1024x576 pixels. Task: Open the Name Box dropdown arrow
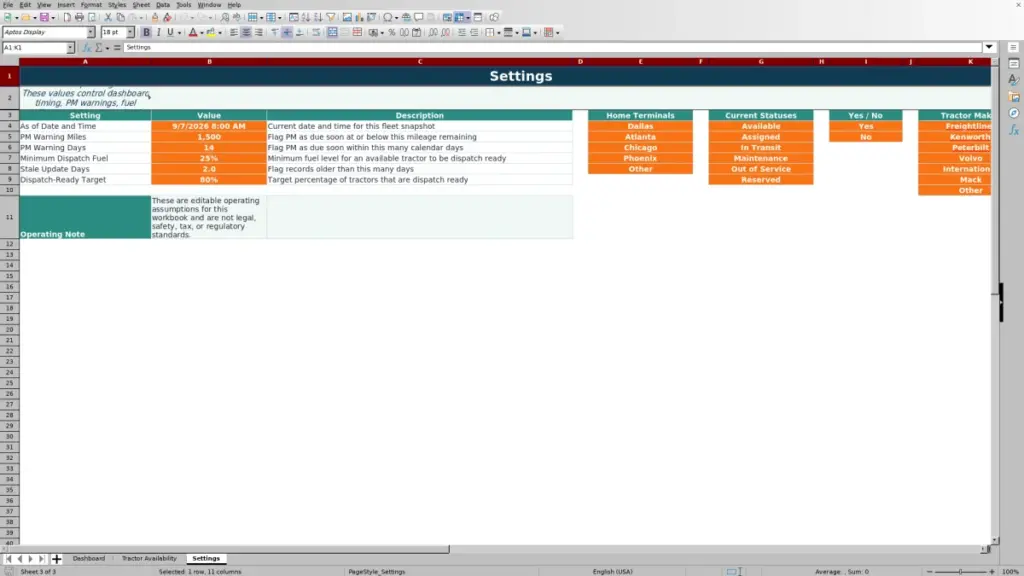[x=70, y=48]
